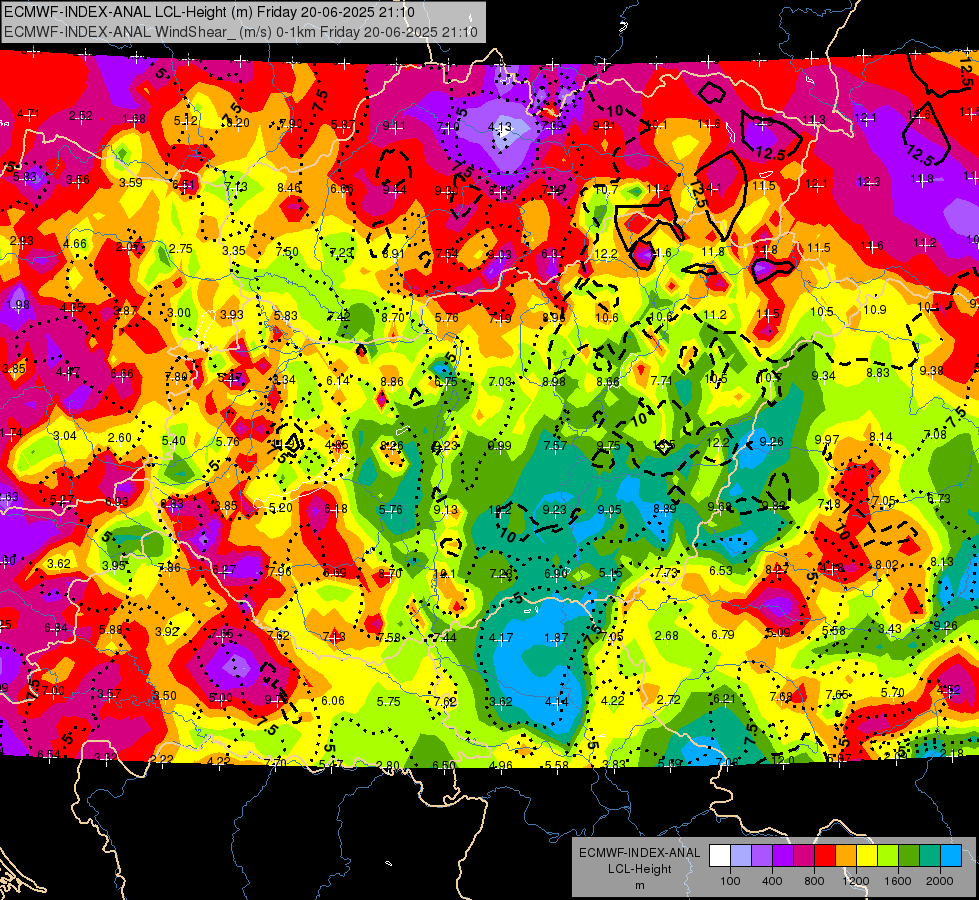Click the wind shear value 2.72

click(669, 700)
